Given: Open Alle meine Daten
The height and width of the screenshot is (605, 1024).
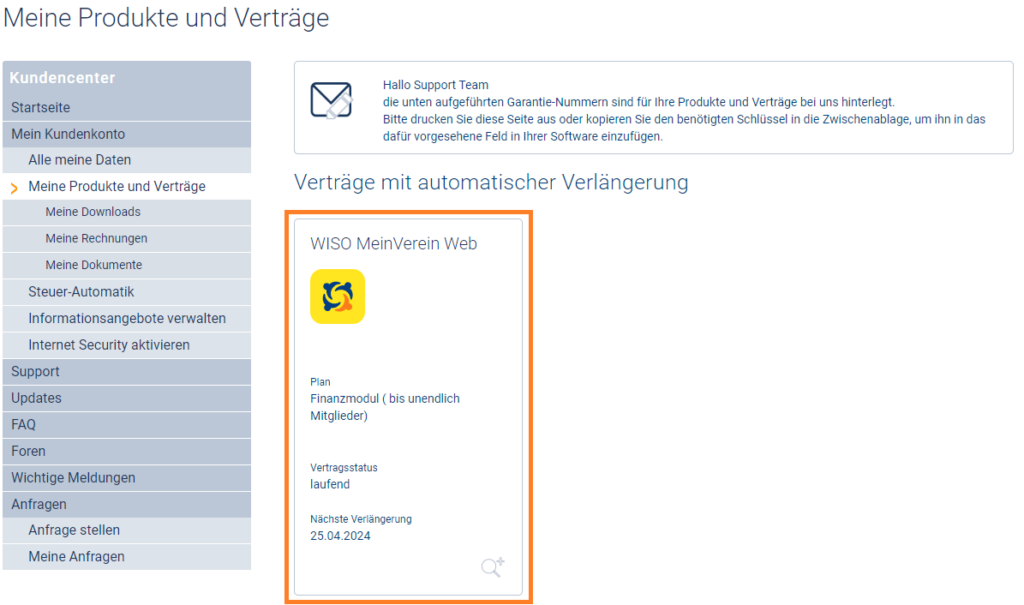Looking at the screenshot, I should click(x=127, y=160).
